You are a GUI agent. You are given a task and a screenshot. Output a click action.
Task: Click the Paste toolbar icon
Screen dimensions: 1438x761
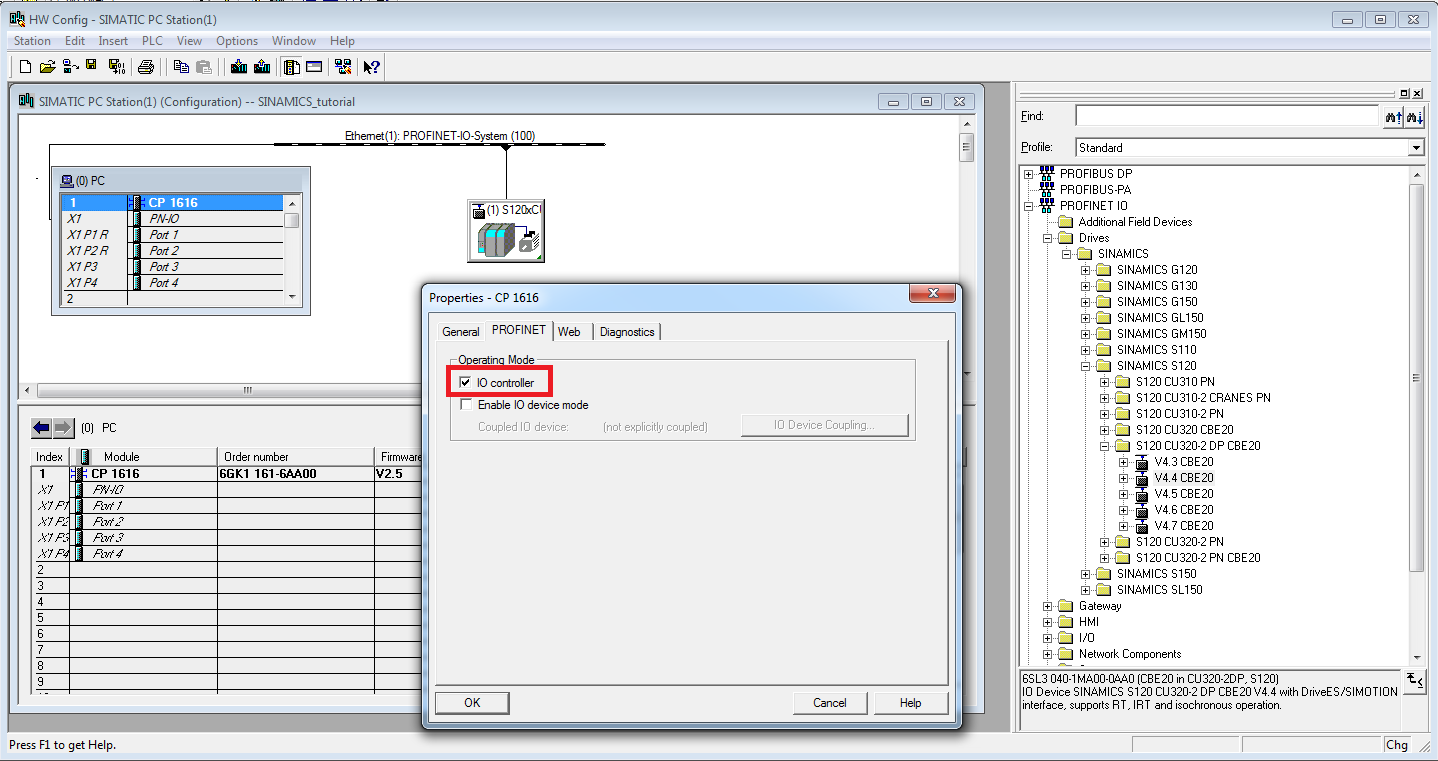coord(203,67)
